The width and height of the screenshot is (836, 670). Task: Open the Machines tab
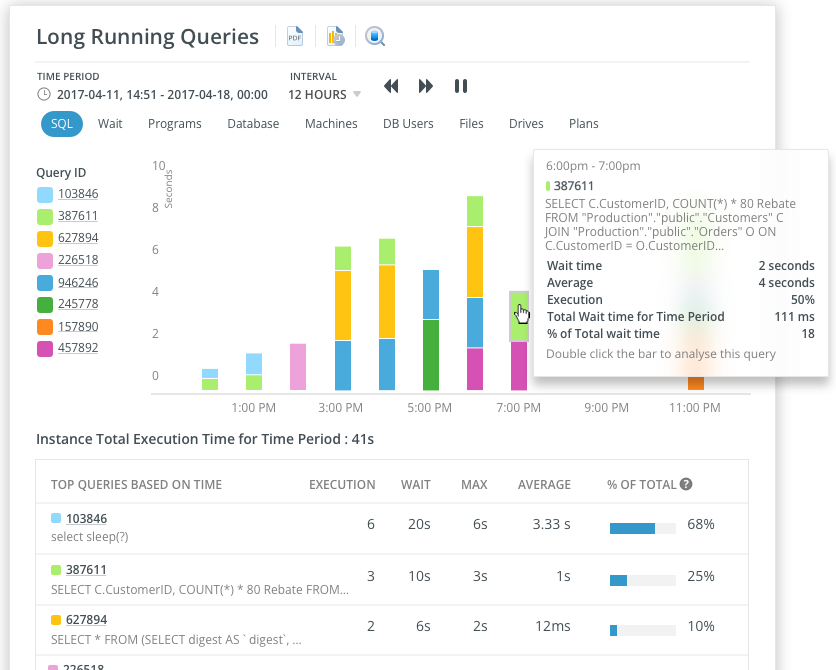(331, 124)
